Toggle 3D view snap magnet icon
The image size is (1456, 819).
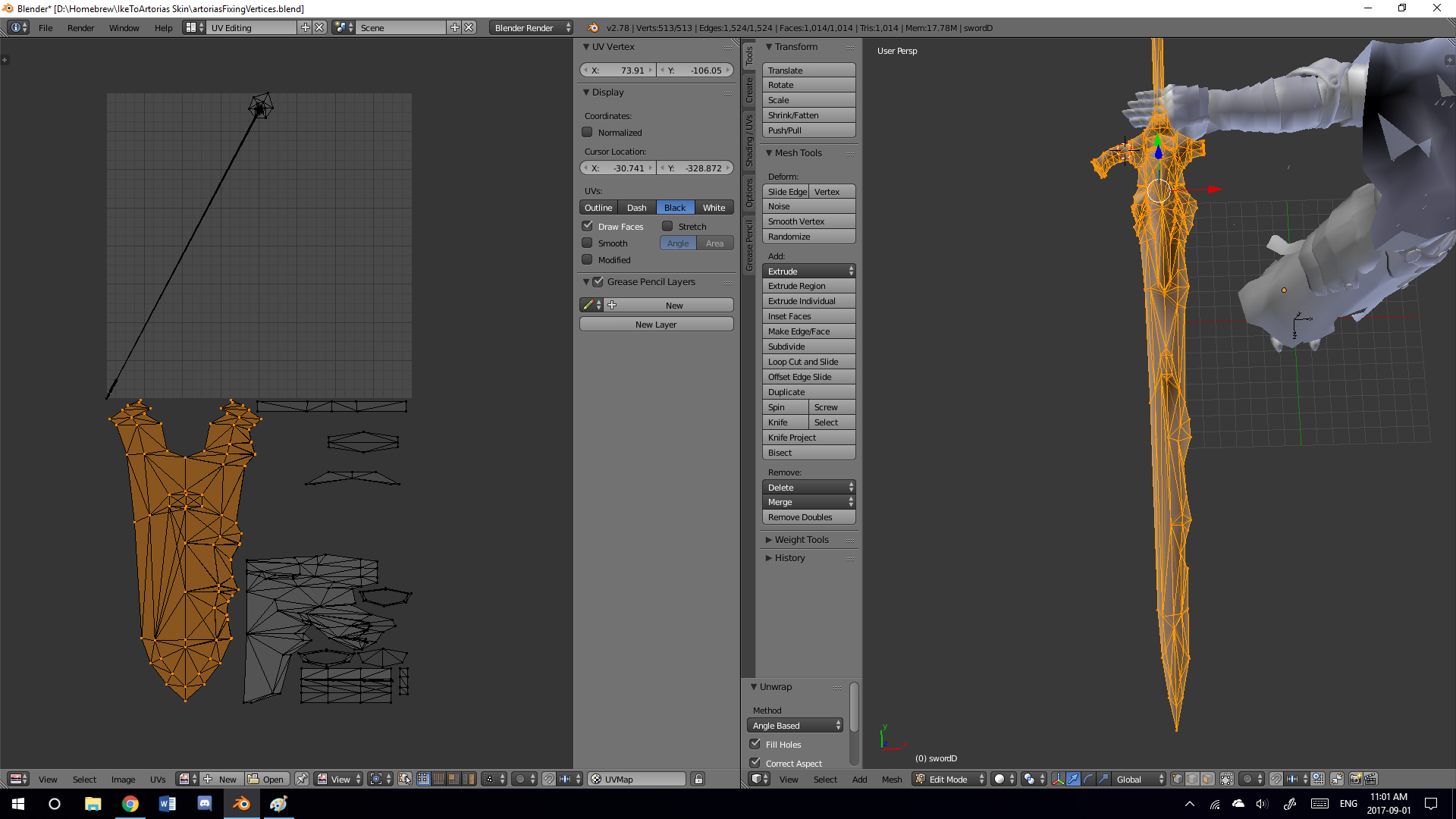(x=1276, y=779)
